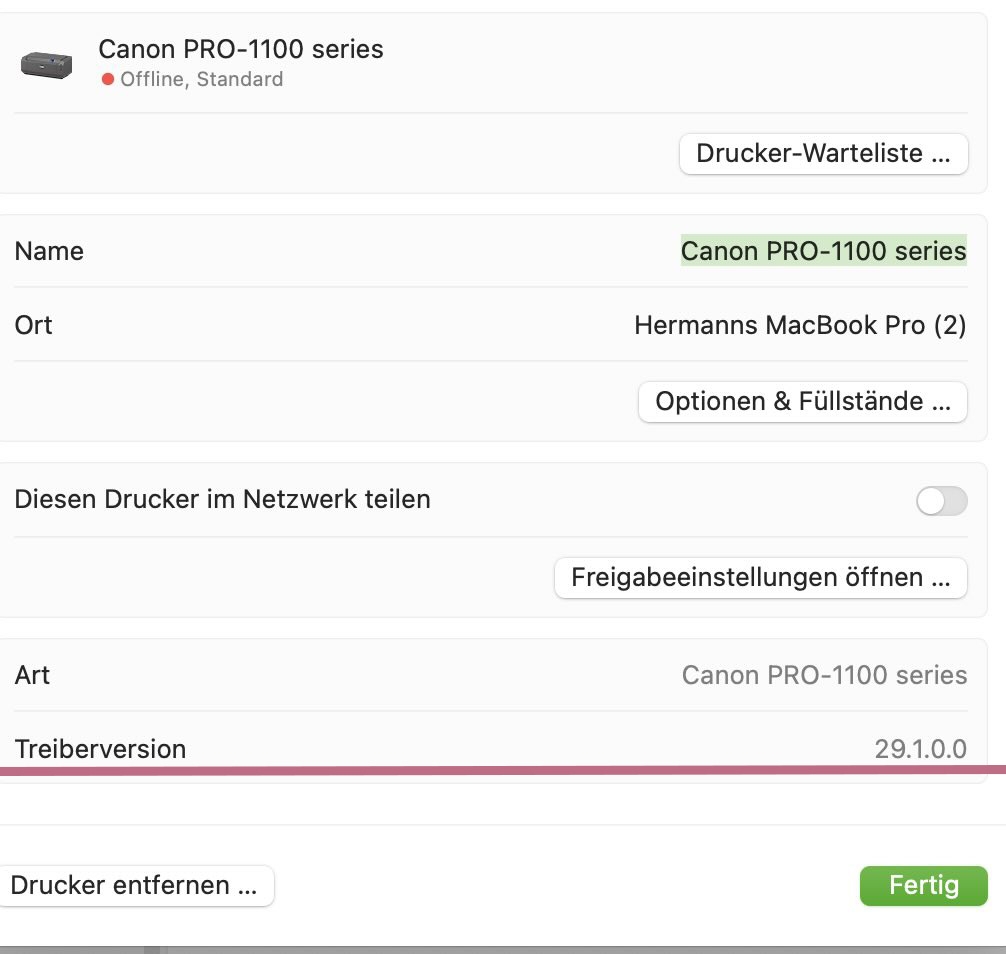The height and width of the screenshot is (954, 1006).
Task: Click the Art row label
Action: (x=32, y=675)
